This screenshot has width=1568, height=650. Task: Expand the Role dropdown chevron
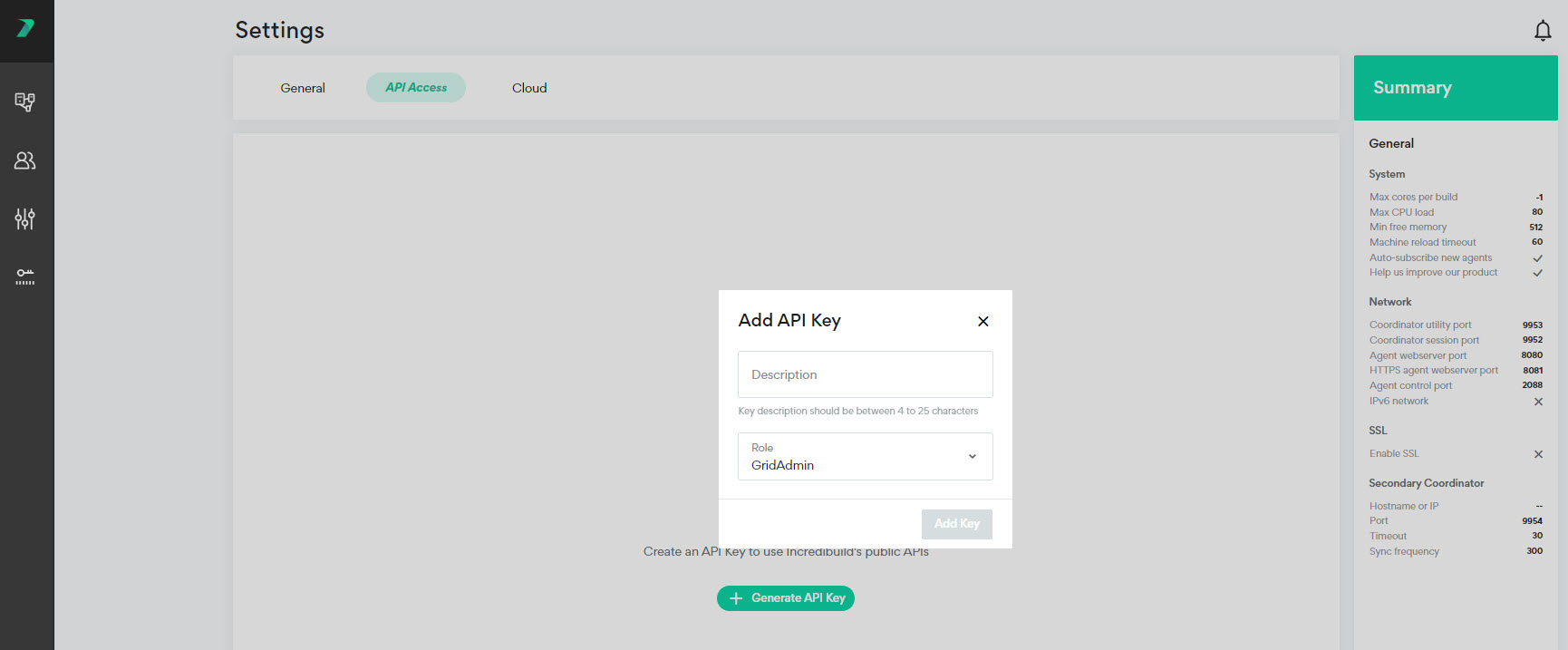972,456
